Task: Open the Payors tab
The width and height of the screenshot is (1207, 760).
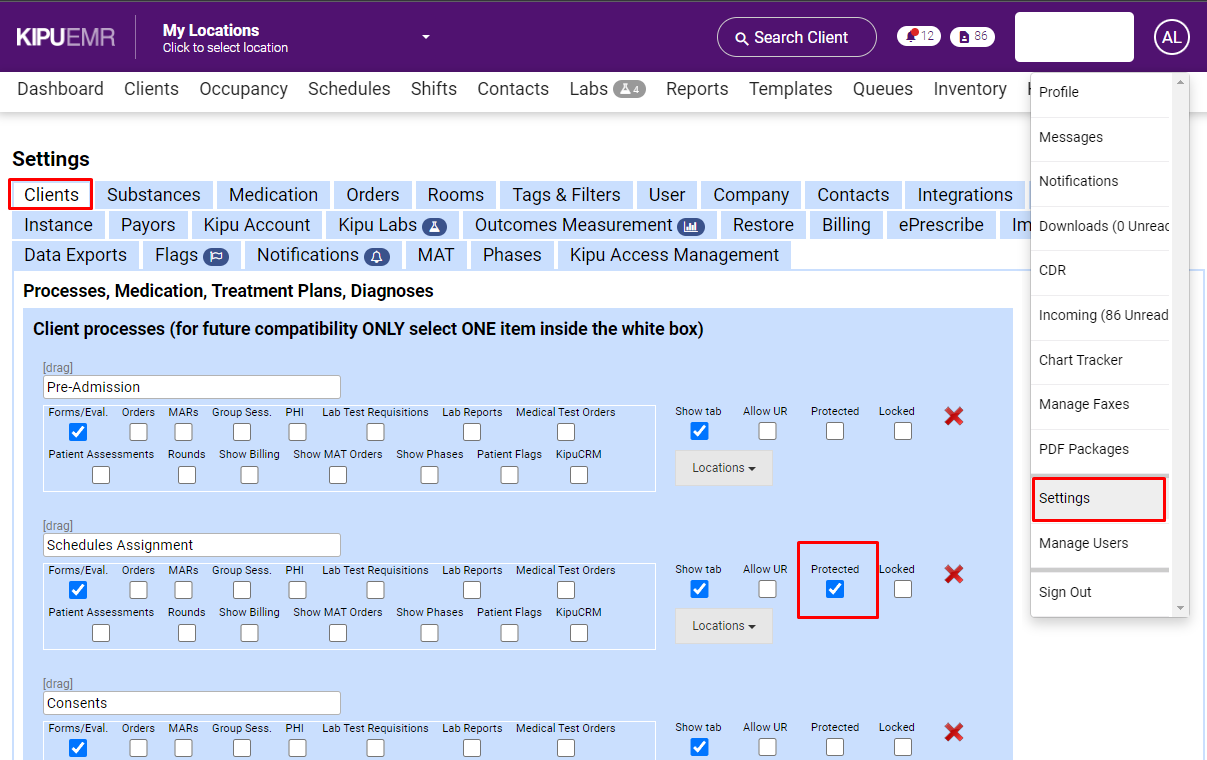Action: [x=148, y=225]
